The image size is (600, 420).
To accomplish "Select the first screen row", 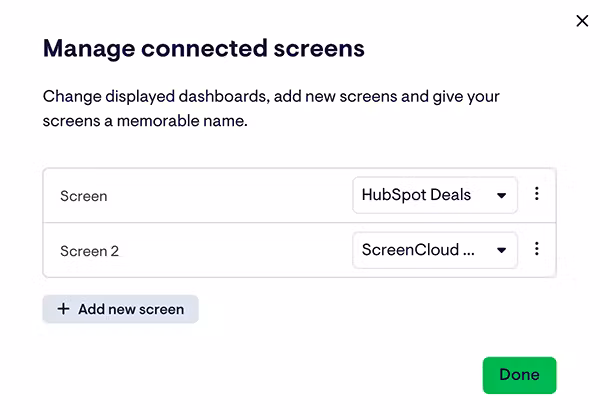I will click(x=200, y=196).
